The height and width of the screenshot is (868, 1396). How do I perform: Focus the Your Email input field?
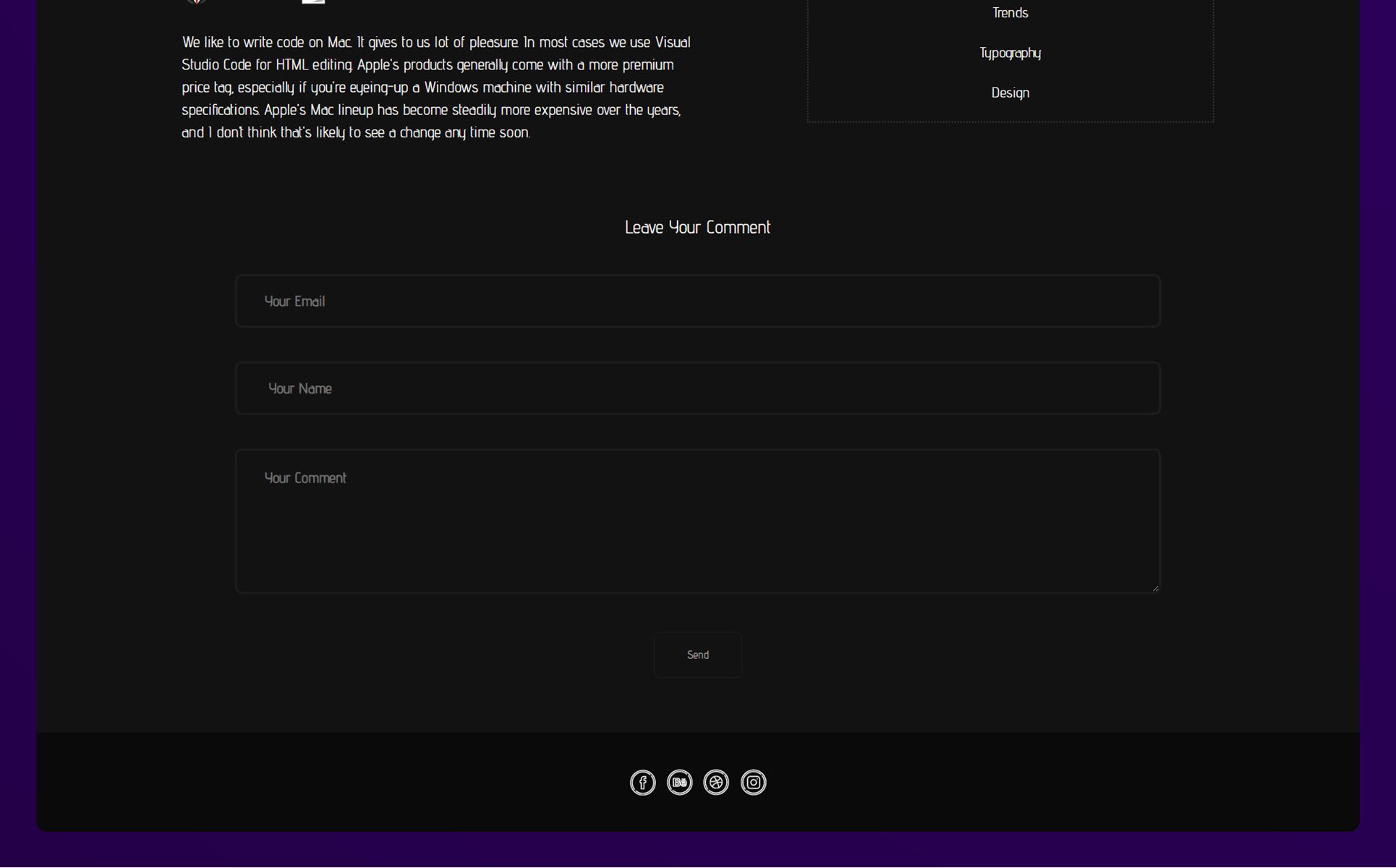tap(697, 301)
